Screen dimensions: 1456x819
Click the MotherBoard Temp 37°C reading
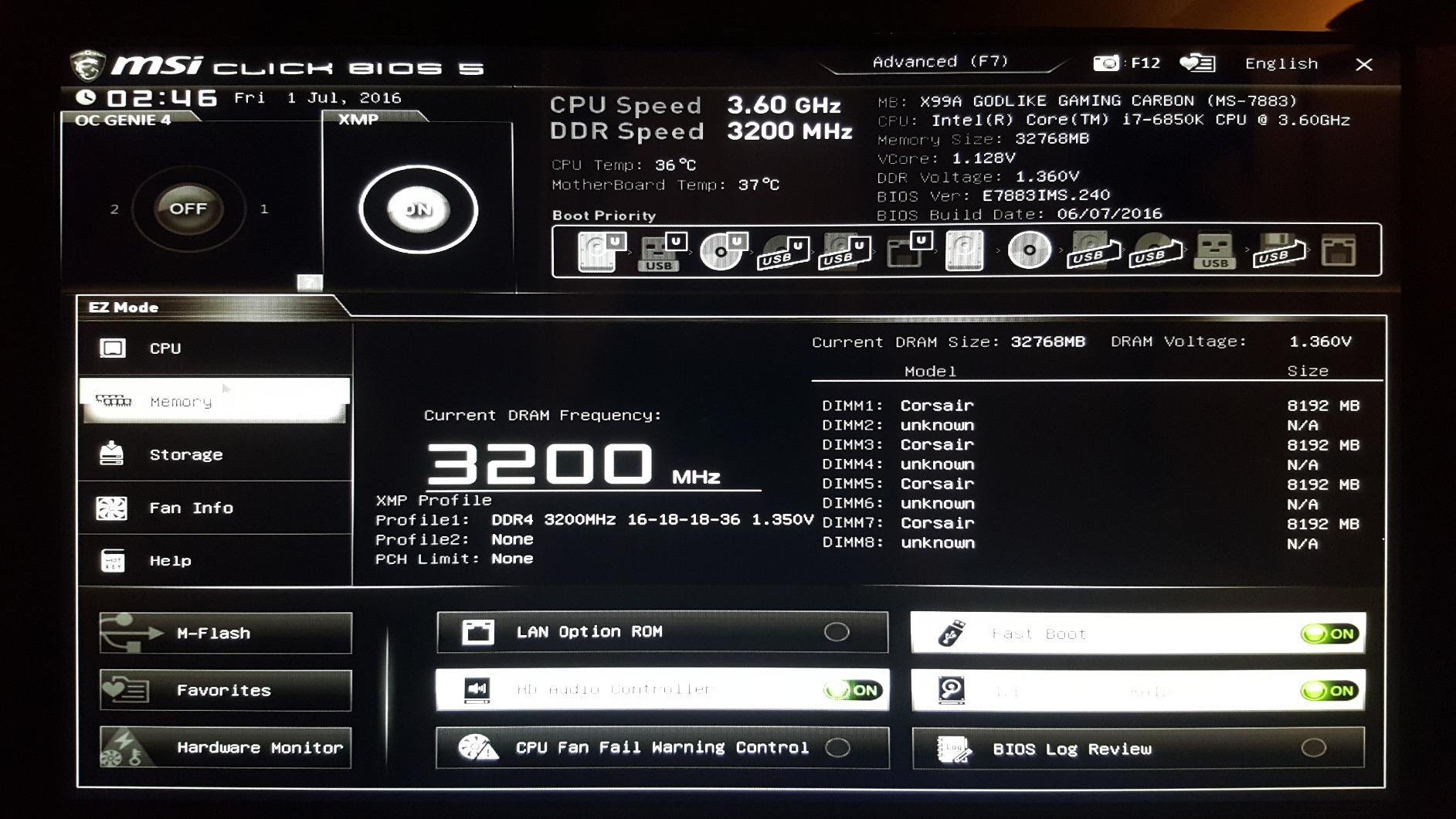666,185
